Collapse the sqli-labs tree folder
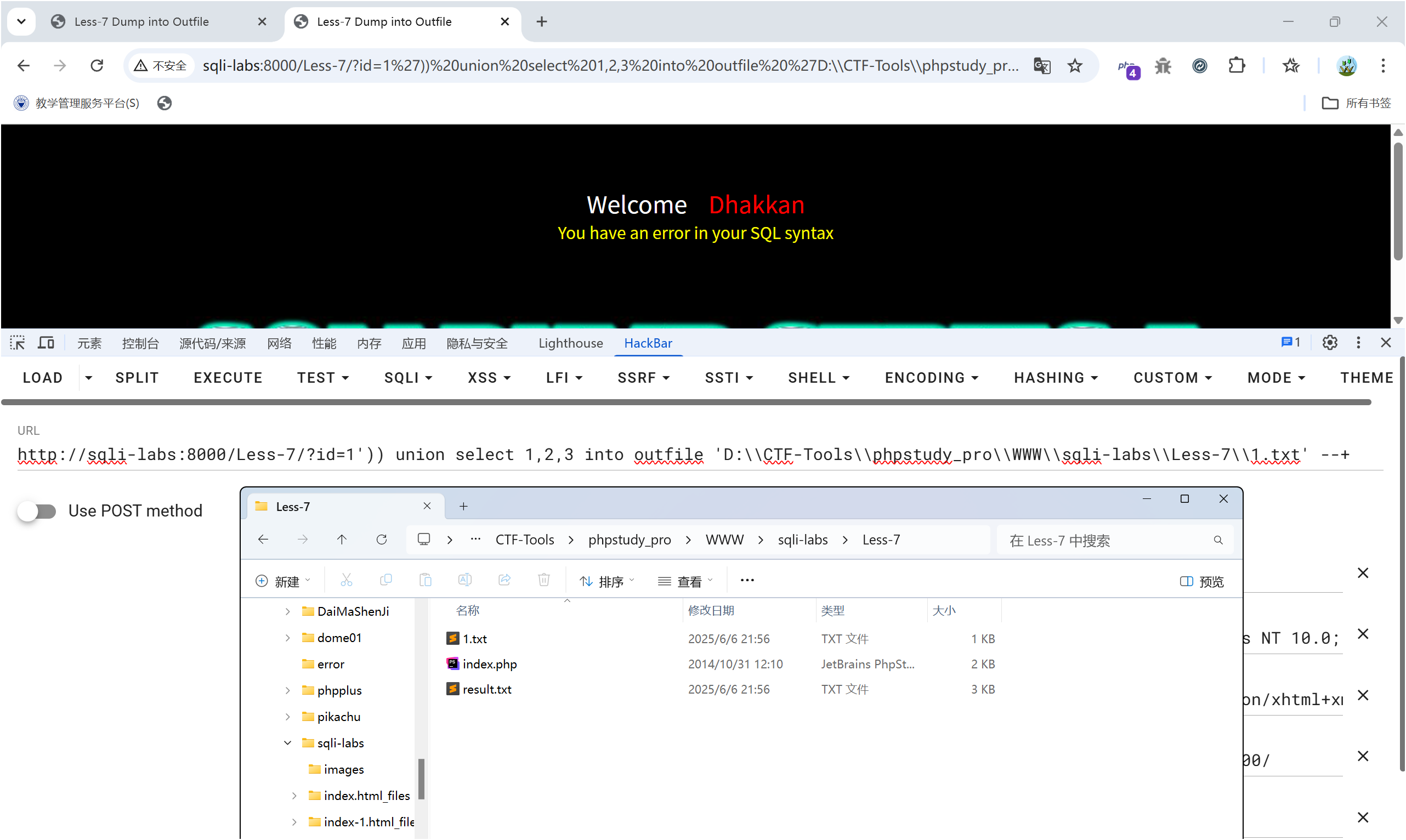This screenshot has height=840, width=1406. pos(287,742)
